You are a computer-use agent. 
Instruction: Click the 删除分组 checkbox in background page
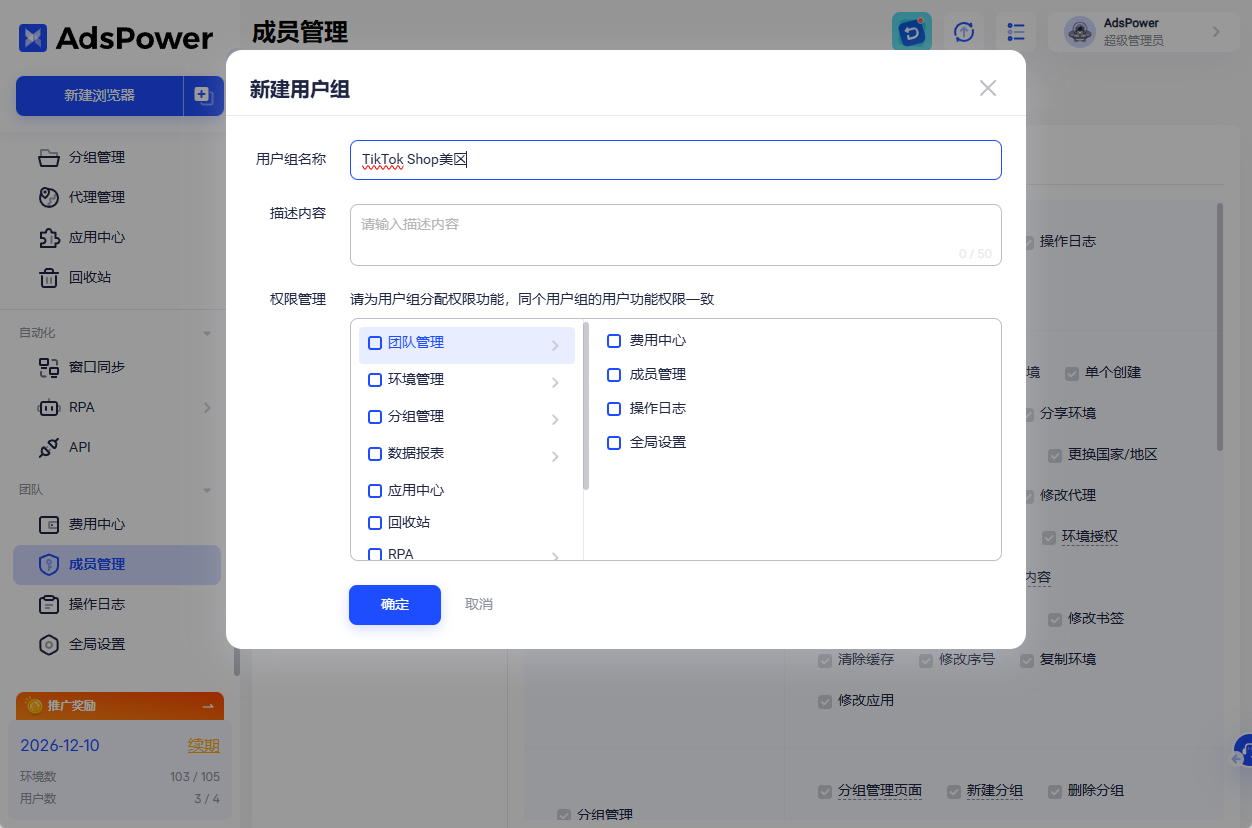(1055, 791)
